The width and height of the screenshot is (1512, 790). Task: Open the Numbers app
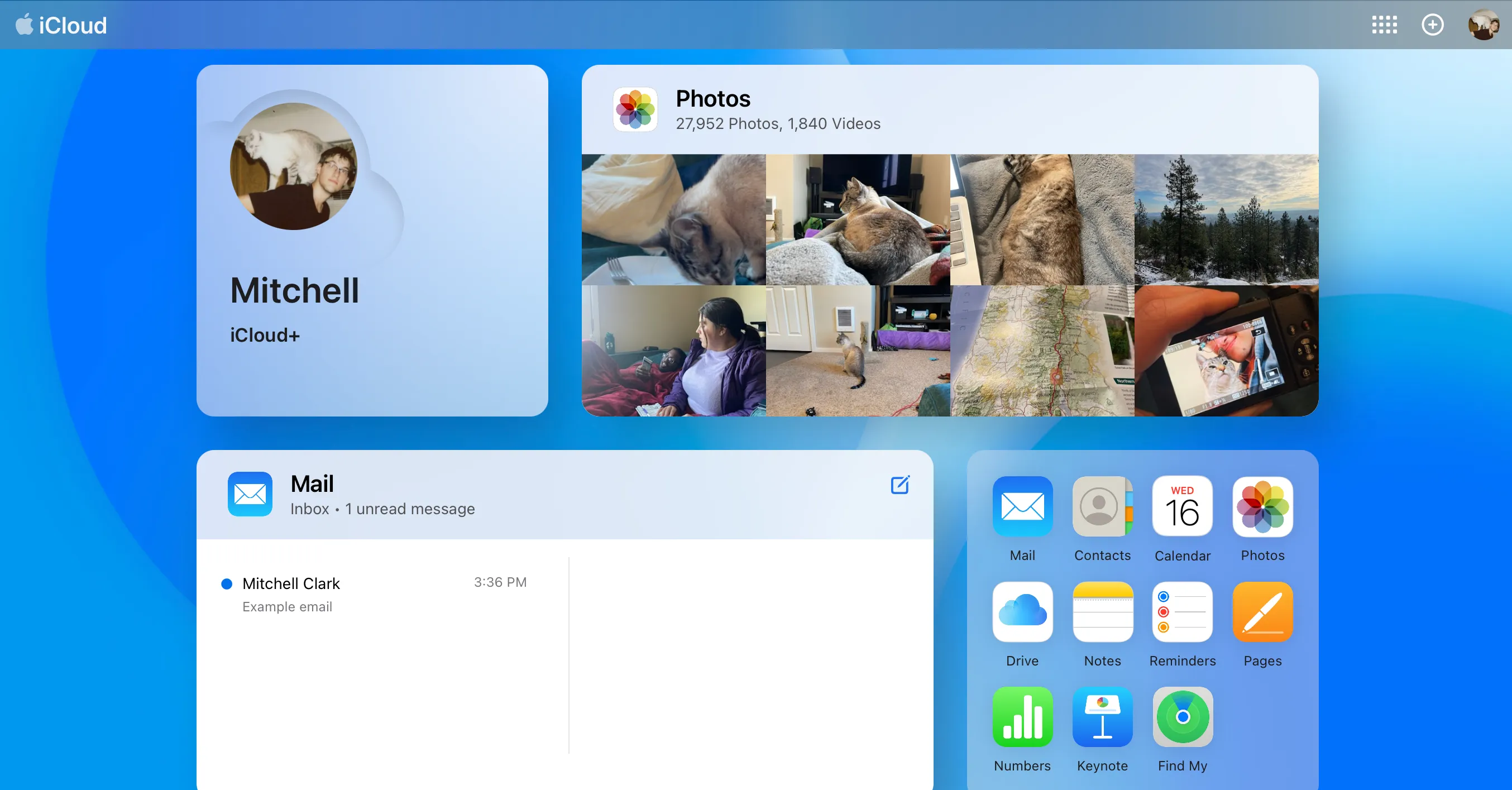coord(1022,717)
